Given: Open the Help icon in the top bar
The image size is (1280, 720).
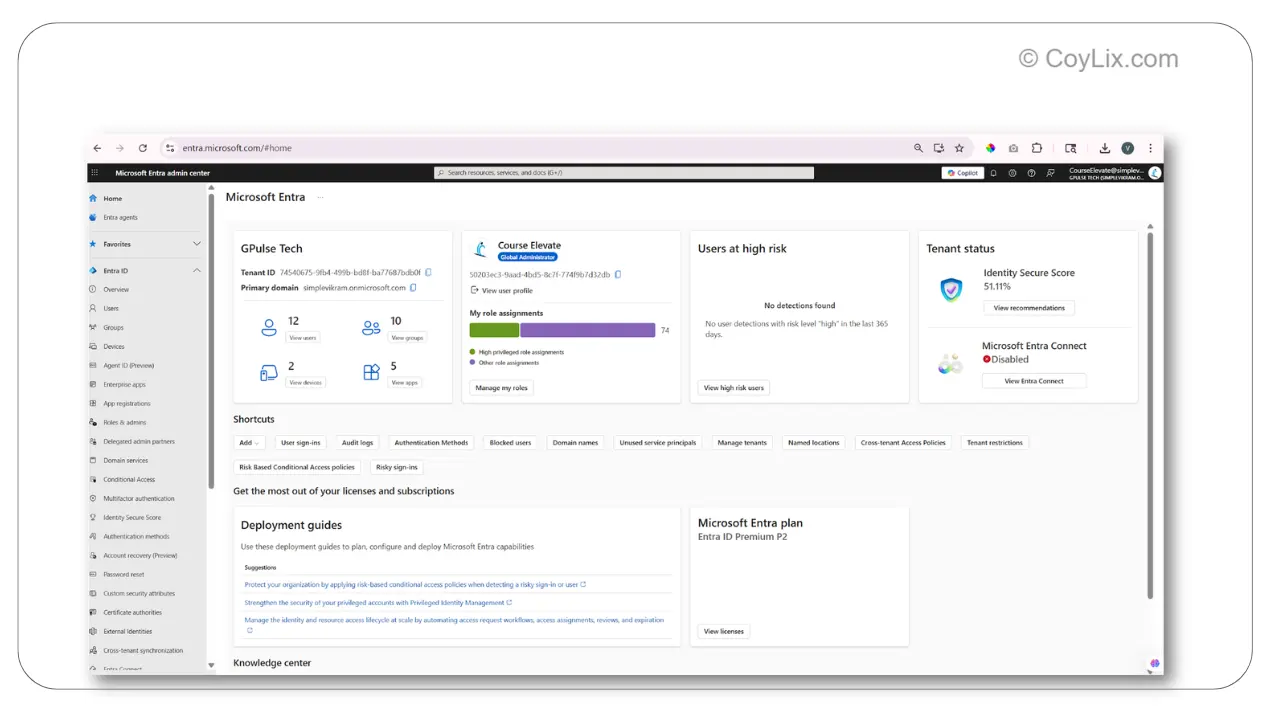Looking at the screenshot, I should coord(1030,172).
